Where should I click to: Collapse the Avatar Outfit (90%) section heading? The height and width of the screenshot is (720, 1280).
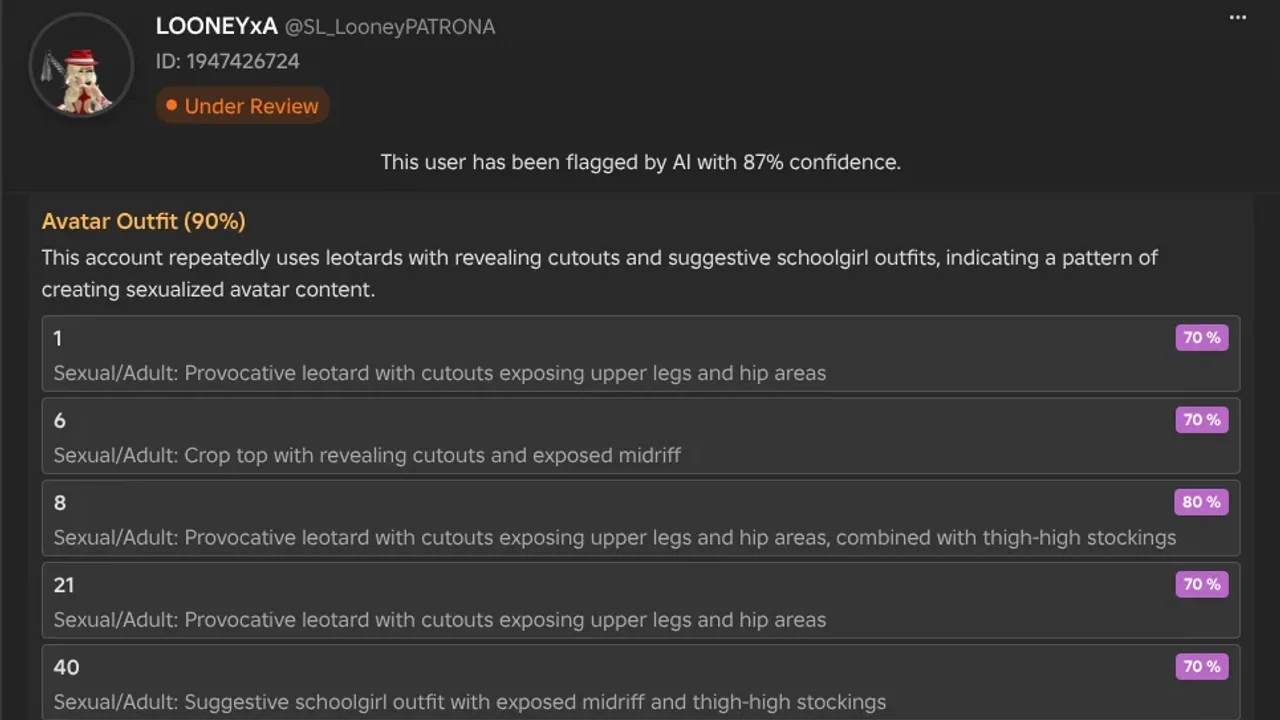point(143,221)
